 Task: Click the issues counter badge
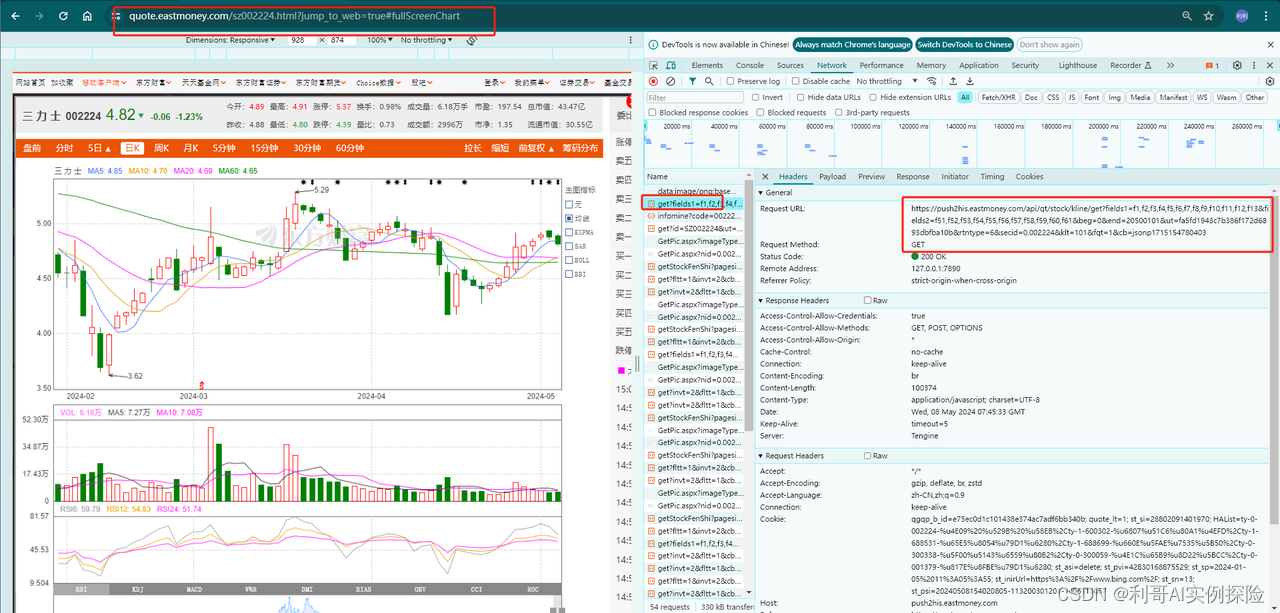click(x=1212, y=65)
